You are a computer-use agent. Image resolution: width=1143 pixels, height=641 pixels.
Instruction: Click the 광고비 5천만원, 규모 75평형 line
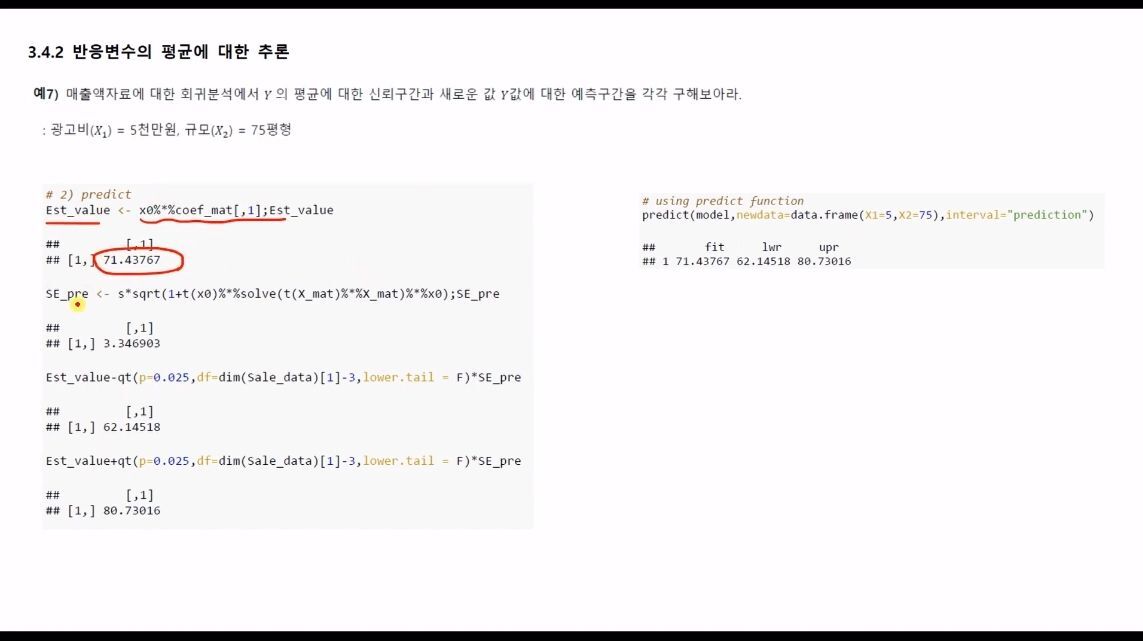click(167, 131)
